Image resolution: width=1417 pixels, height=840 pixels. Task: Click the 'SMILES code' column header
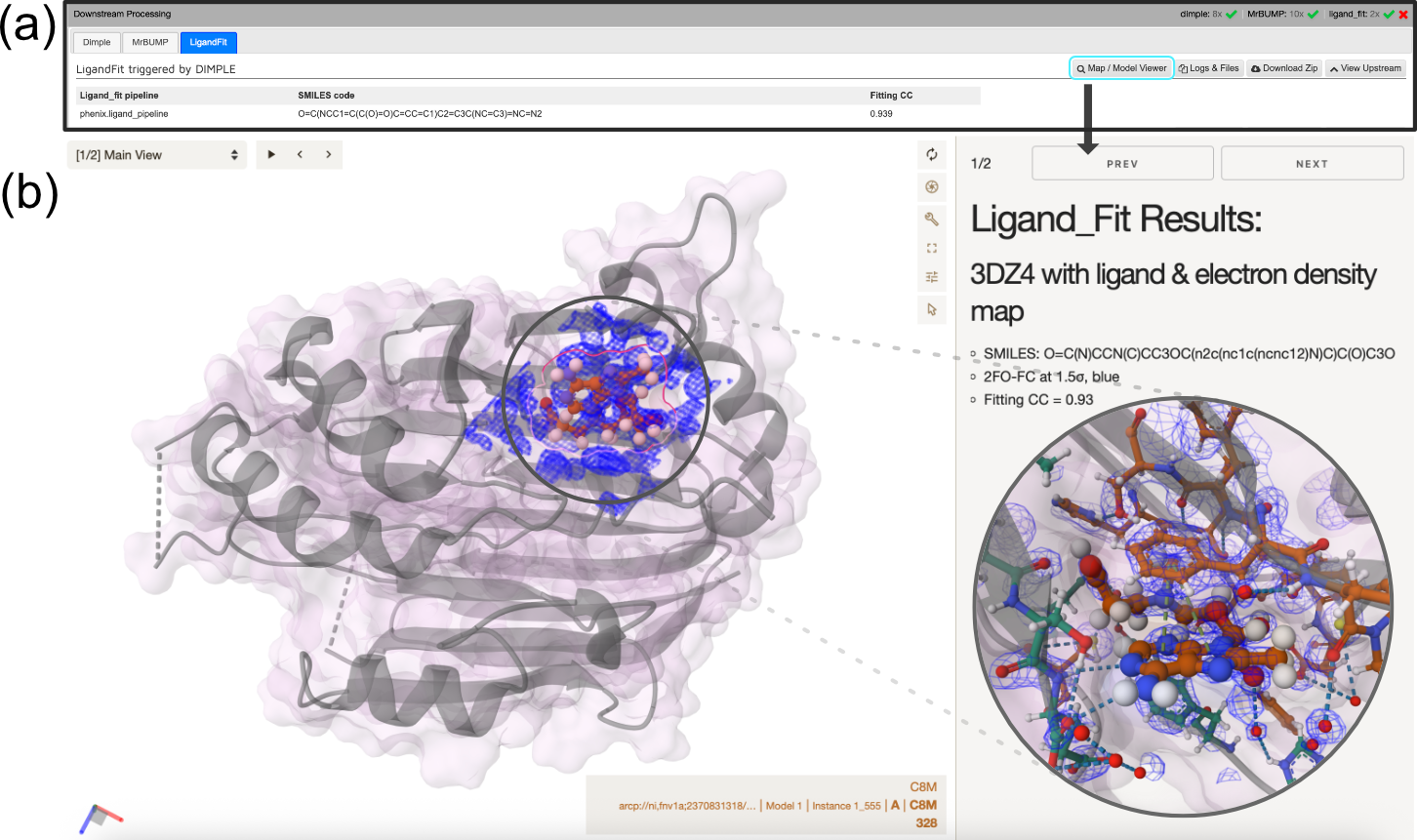(x=326, y=96)
